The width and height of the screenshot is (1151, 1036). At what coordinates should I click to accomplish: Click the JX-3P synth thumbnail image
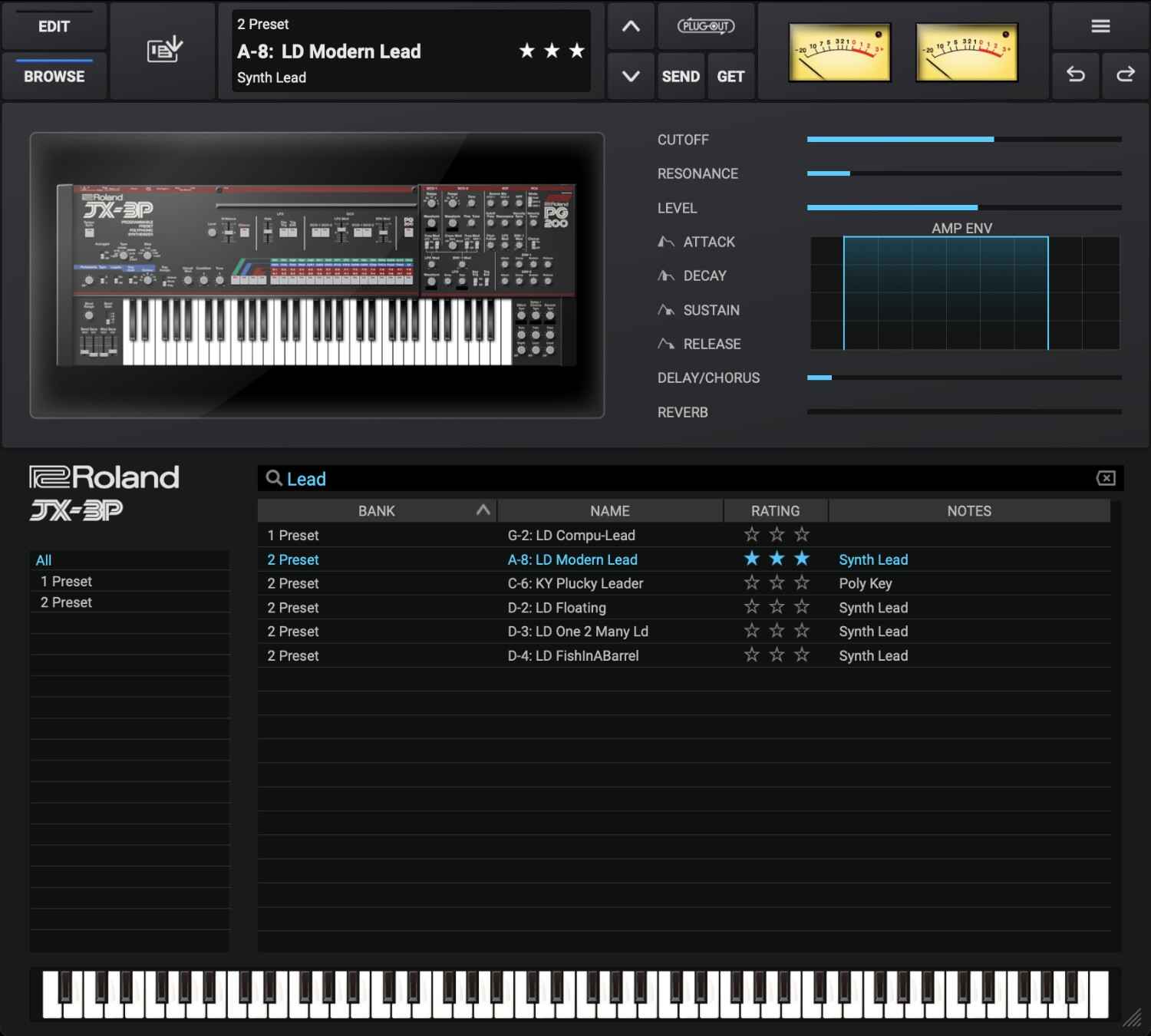317,275
